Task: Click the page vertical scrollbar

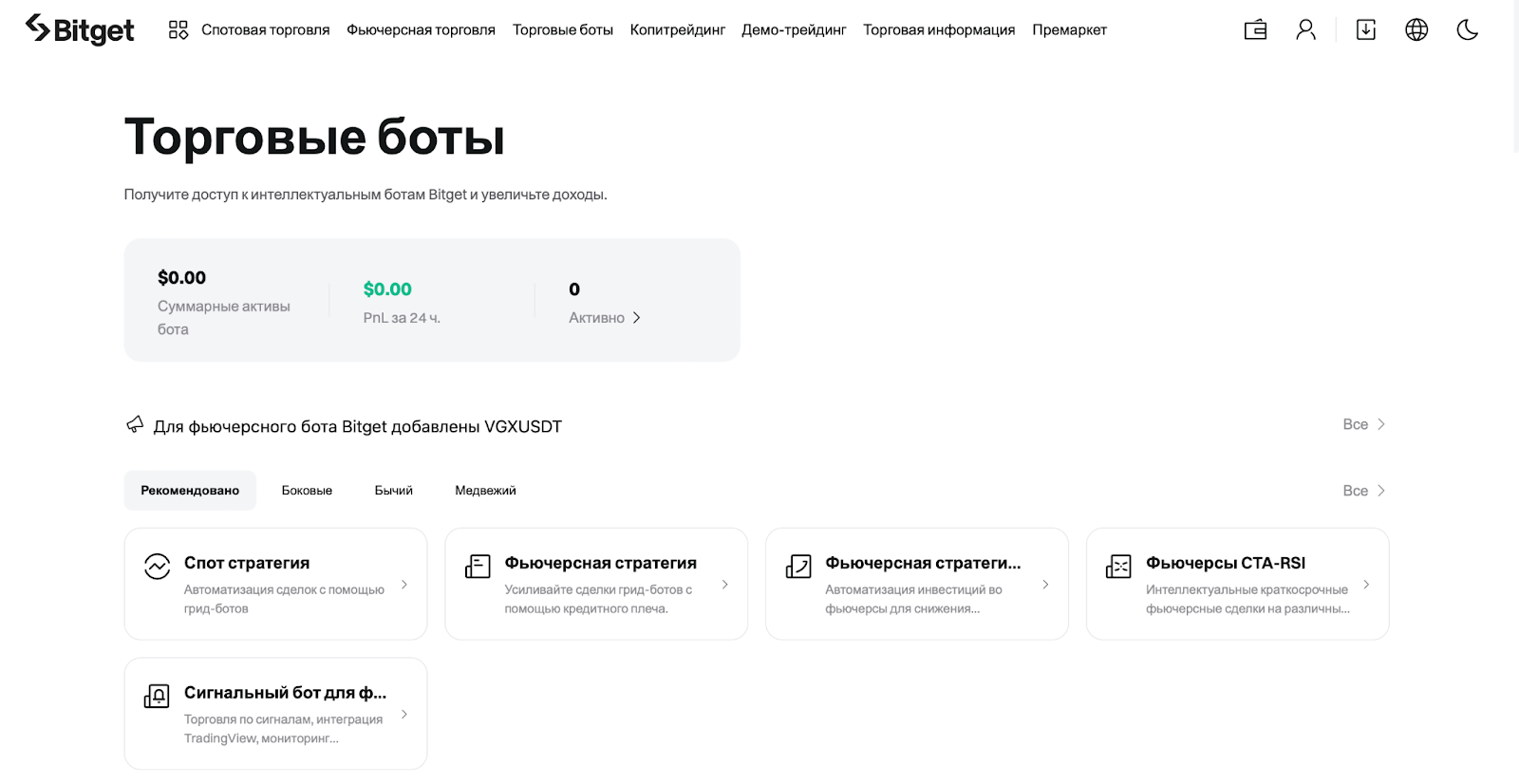Action: [x=1515, y=76]
